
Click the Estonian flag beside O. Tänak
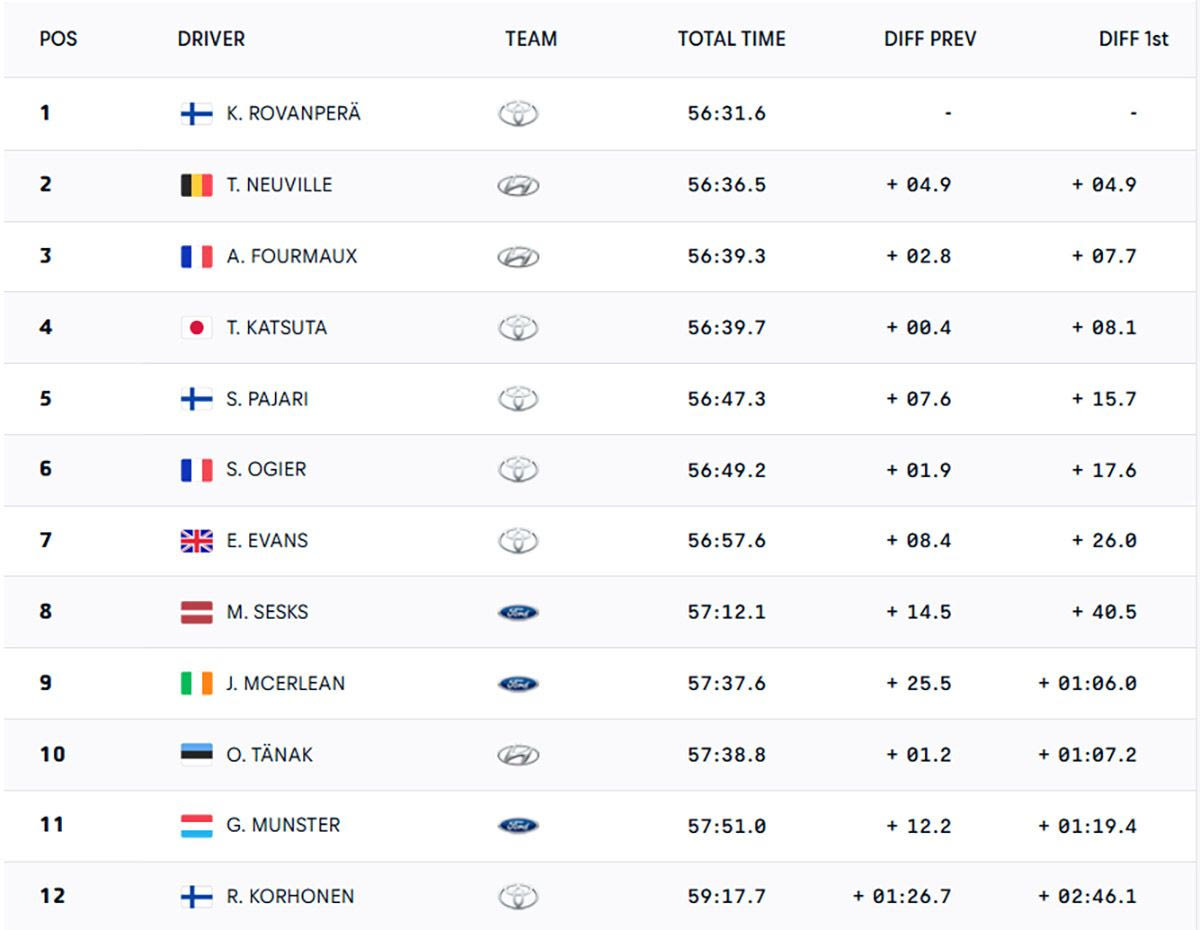pos(196,754)
